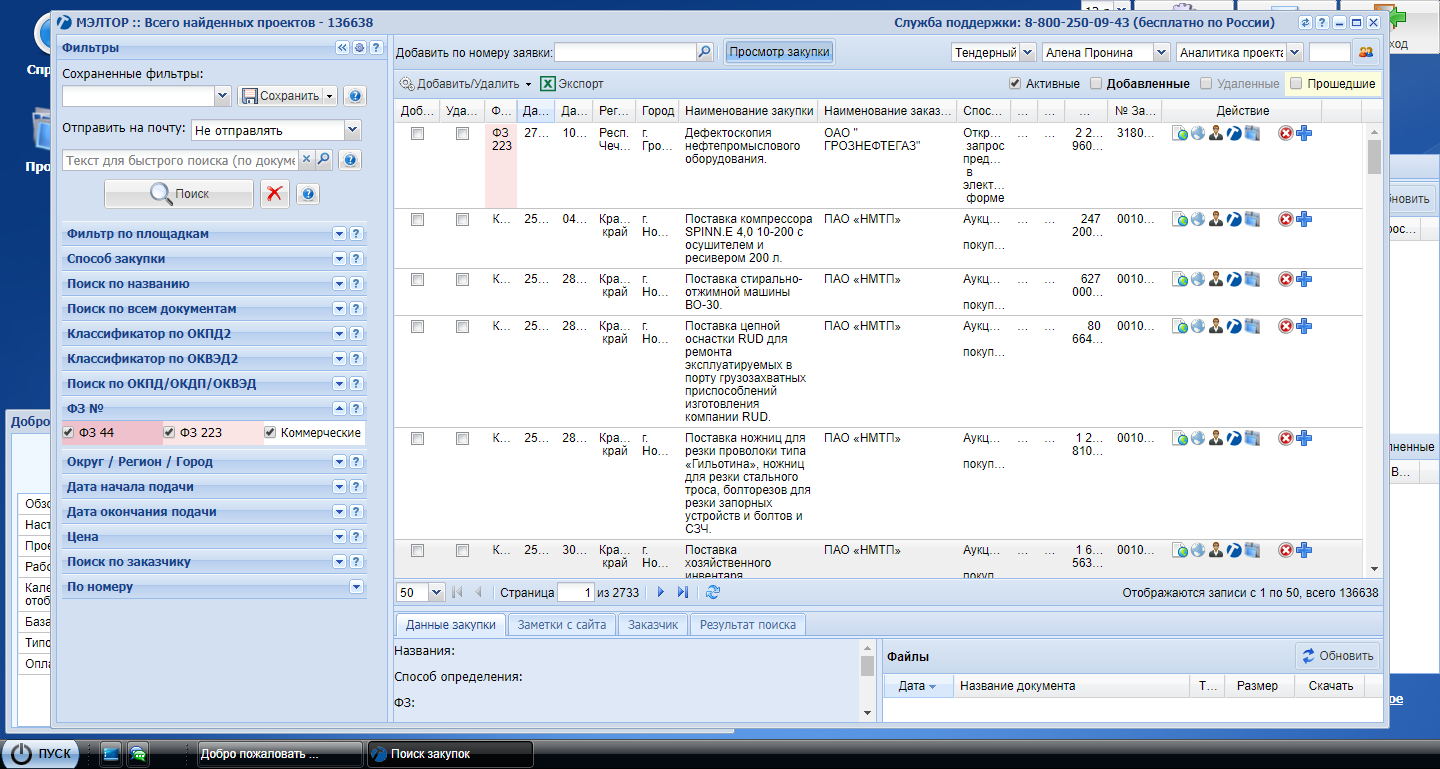Go to next page of results
The image size is (1440, 769).
point(660,592)
